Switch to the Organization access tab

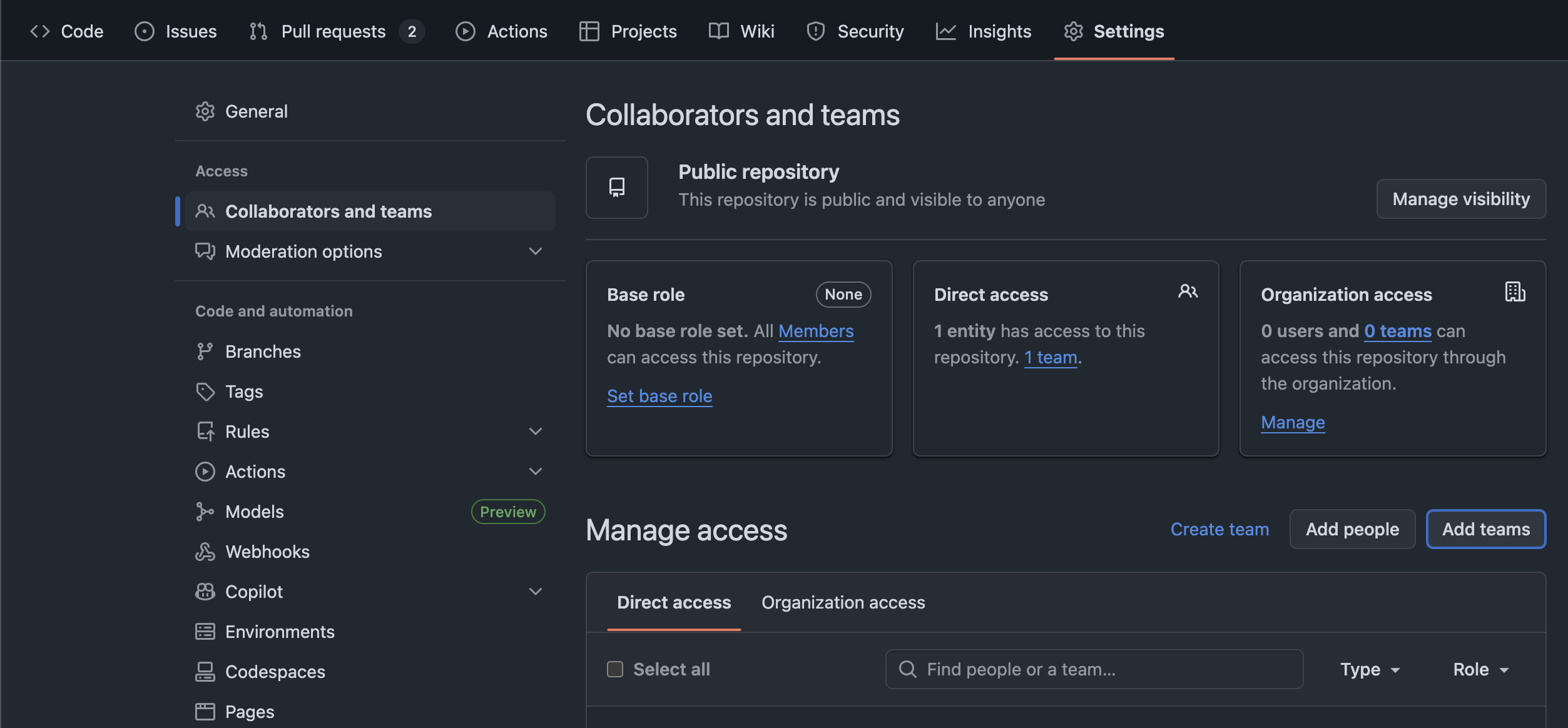click(x=843, y=602)
